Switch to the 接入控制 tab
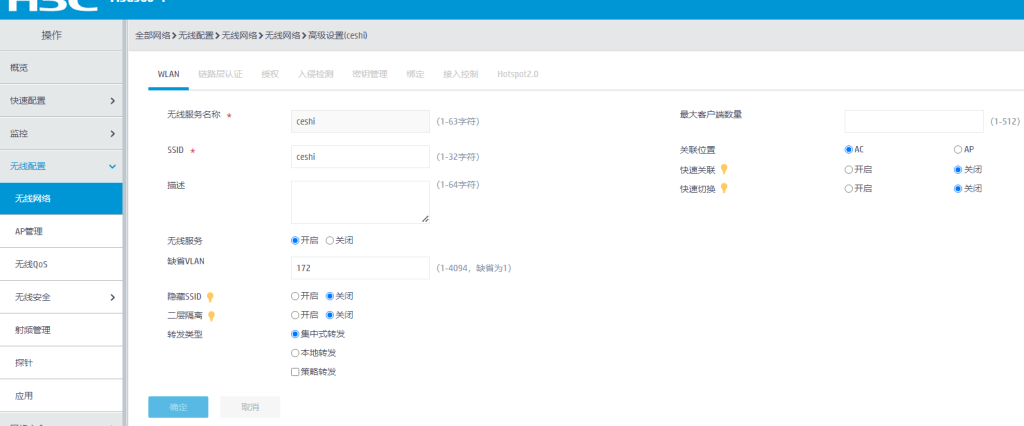The width and height of the screenshot is (1024, 426). pos(460,74)
